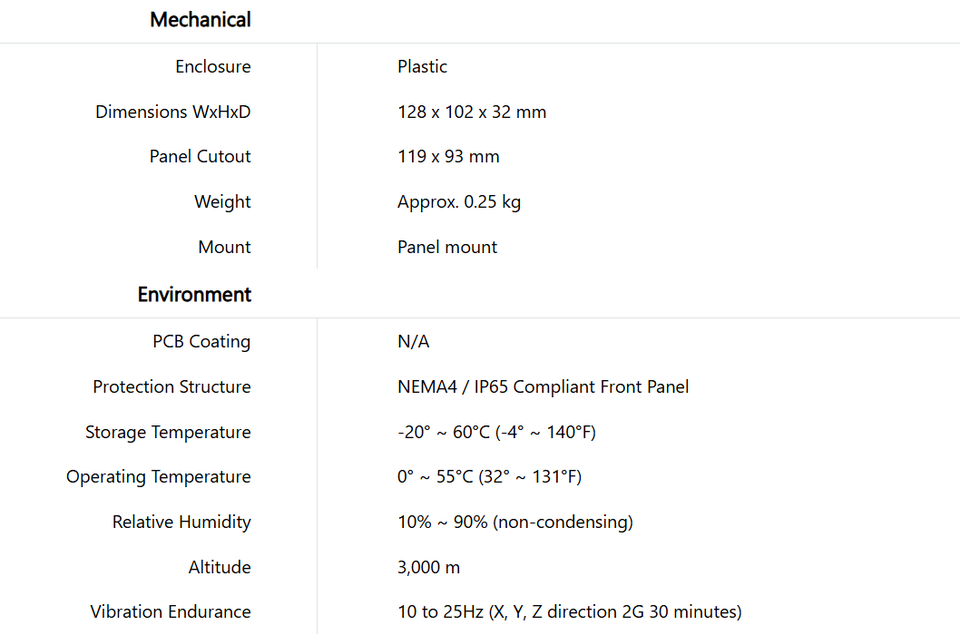960x635 pixels.
Task: Click the Storage Temperature label
Action: 168,432
